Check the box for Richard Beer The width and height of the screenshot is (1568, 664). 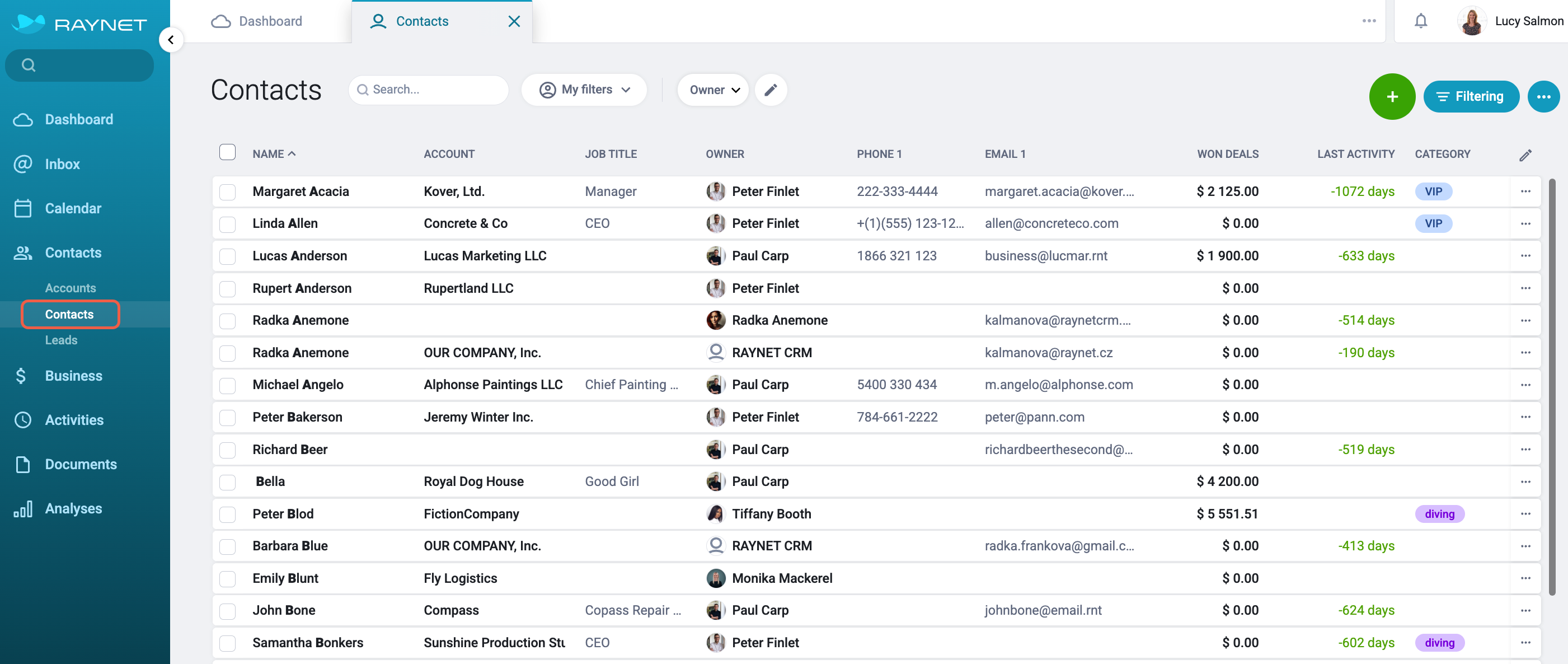coord(227,450)
